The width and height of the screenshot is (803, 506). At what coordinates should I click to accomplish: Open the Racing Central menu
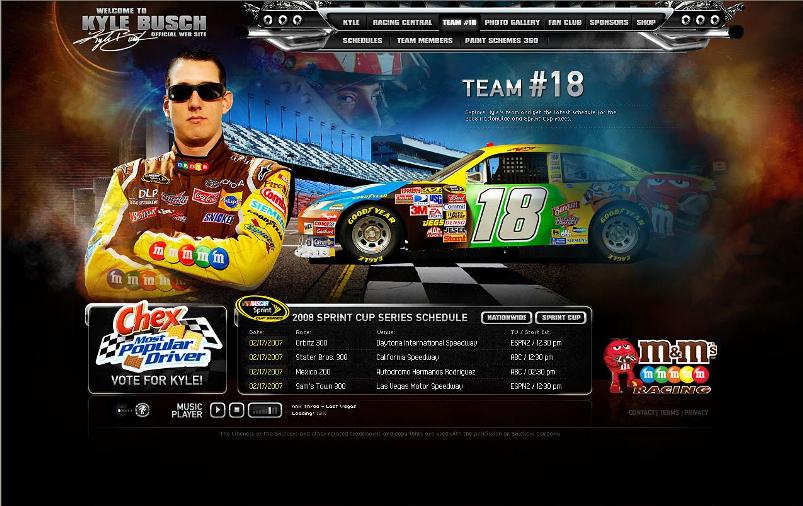[x=403, y=23]
